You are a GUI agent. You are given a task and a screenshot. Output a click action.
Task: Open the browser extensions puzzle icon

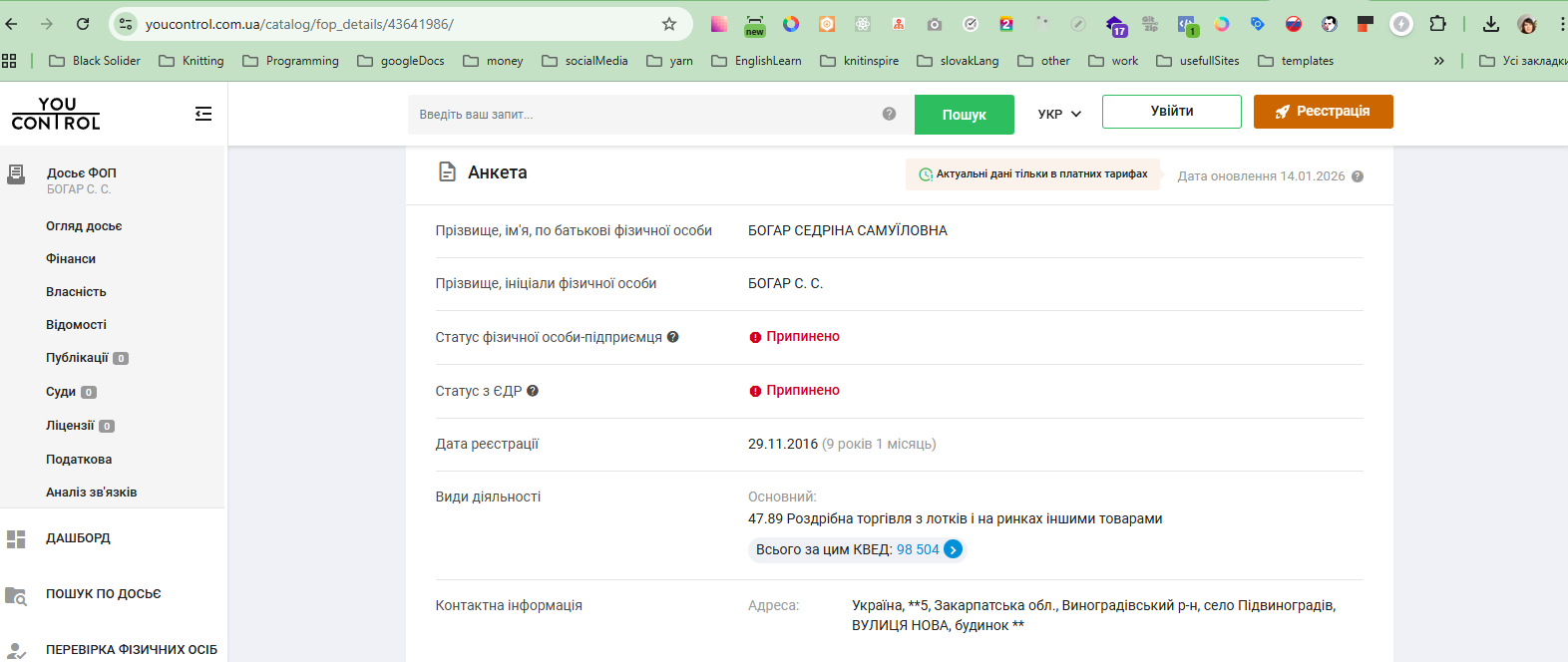[1437, 24]
